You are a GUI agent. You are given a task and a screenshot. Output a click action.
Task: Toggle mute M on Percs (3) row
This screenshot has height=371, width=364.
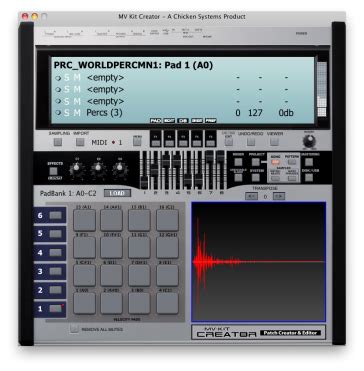77,113
